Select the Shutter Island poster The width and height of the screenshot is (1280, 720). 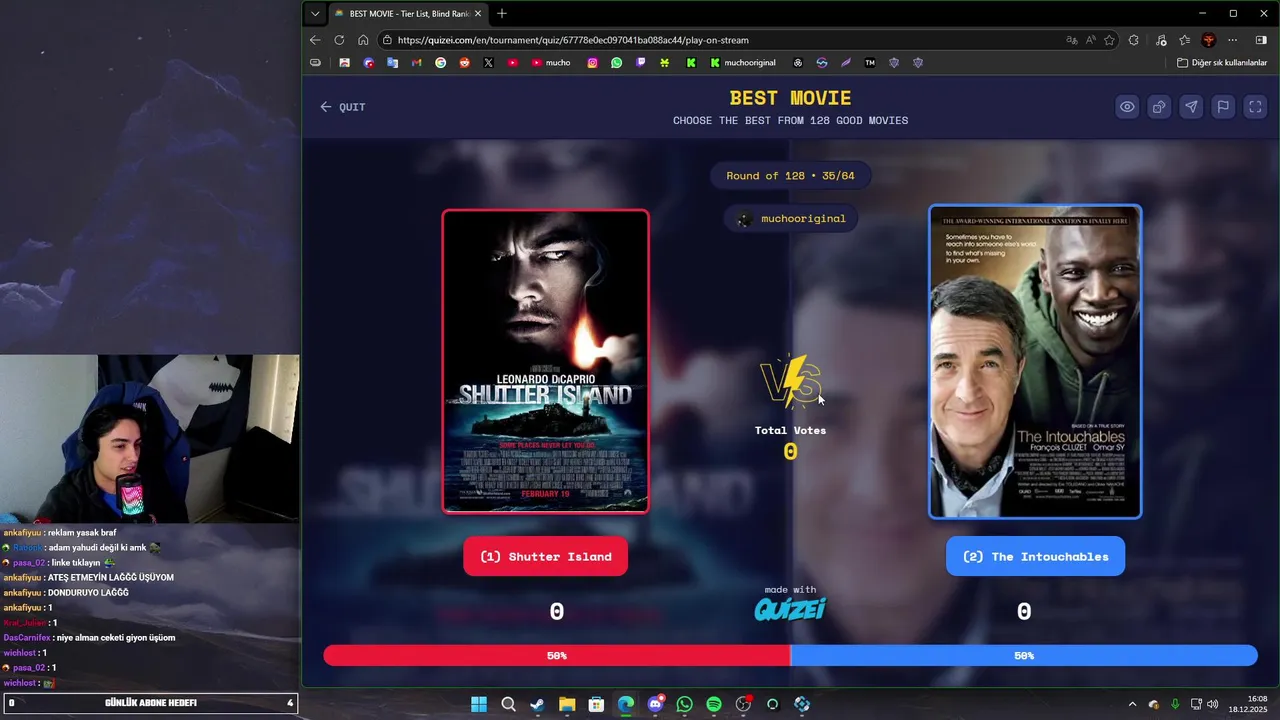click(546, 361)
